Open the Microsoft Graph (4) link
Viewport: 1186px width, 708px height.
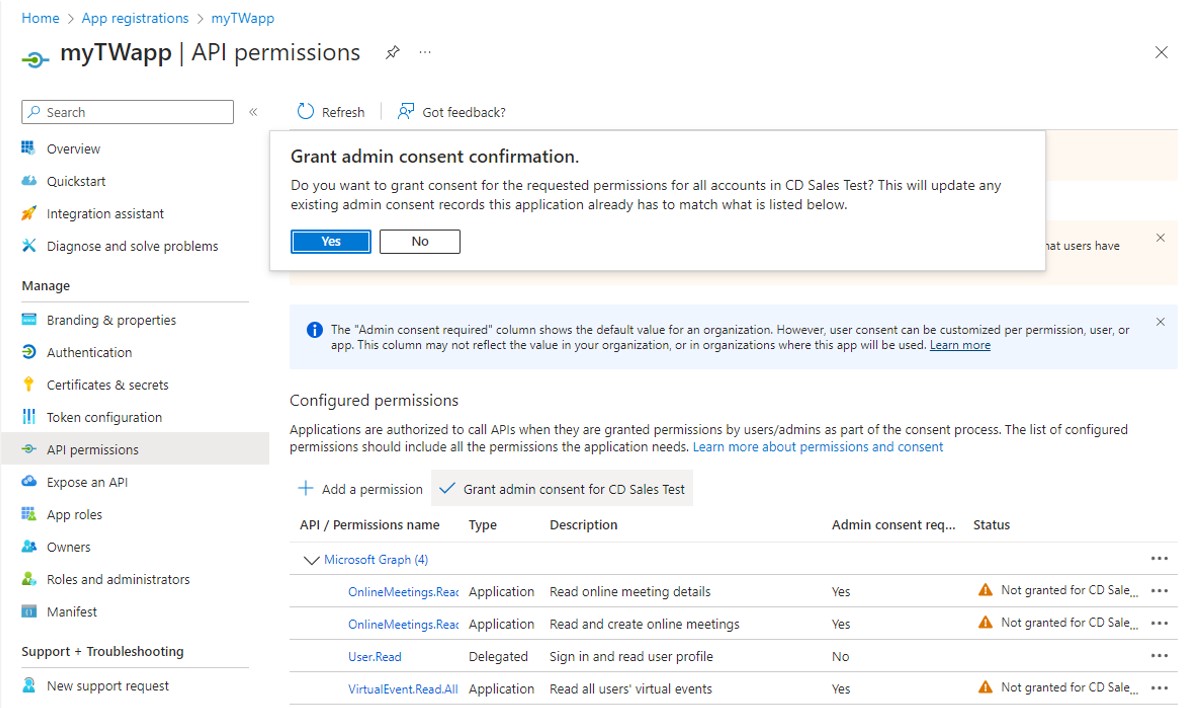(x=376, y=560)
